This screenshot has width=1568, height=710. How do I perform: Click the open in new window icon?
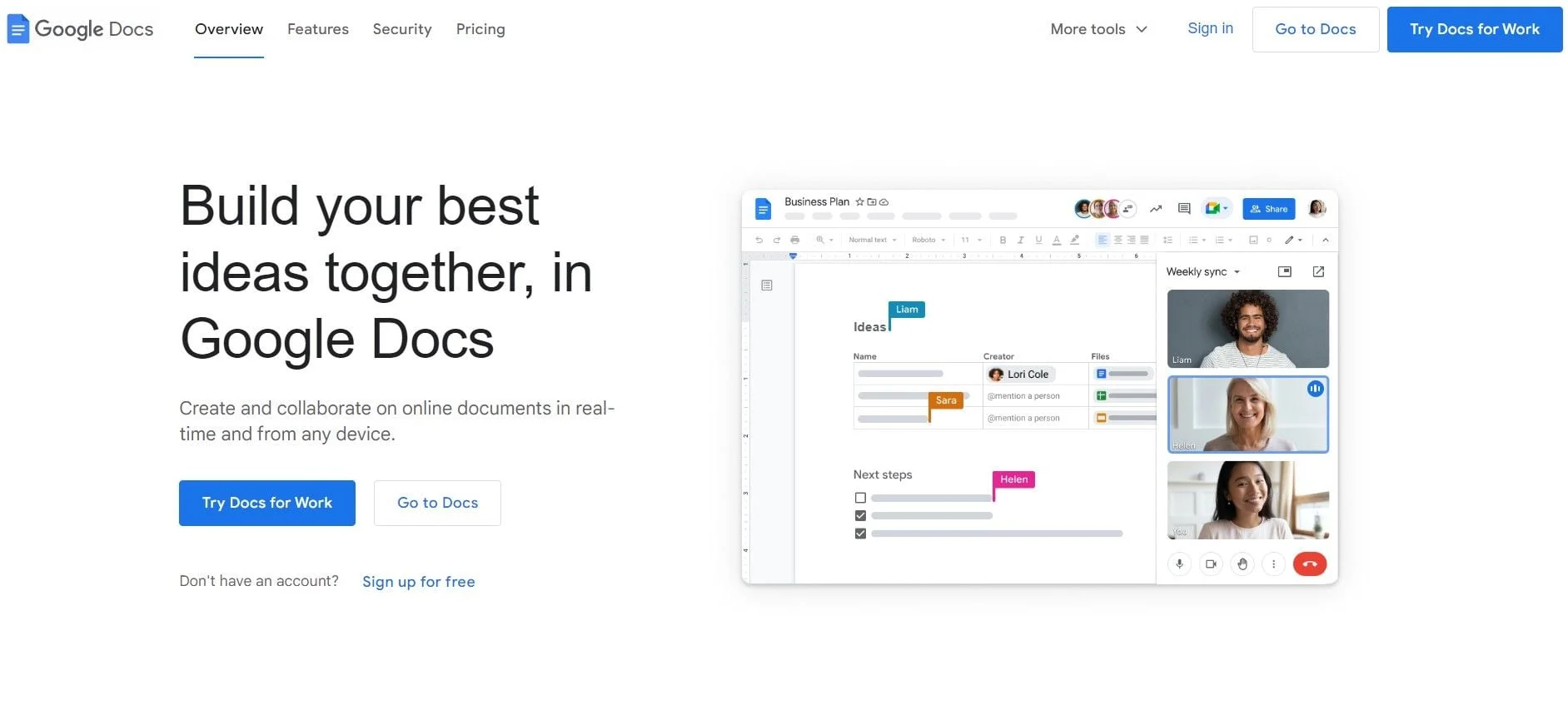tap(1318, 272)
